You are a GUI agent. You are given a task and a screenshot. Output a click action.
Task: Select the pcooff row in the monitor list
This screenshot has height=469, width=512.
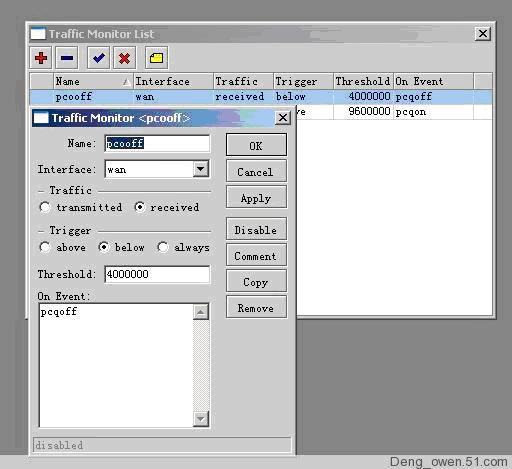click(261, 97)
